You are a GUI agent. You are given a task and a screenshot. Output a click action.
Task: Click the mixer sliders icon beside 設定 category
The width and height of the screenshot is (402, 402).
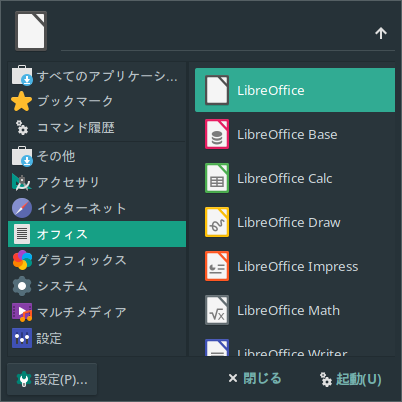22,338
